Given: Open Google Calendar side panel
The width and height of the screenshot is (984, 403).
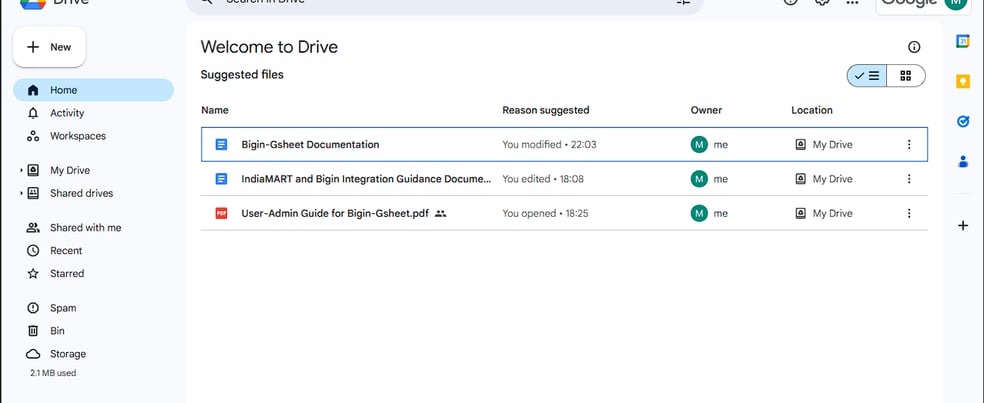Looking at the screenshot, I should pos(963,41).
